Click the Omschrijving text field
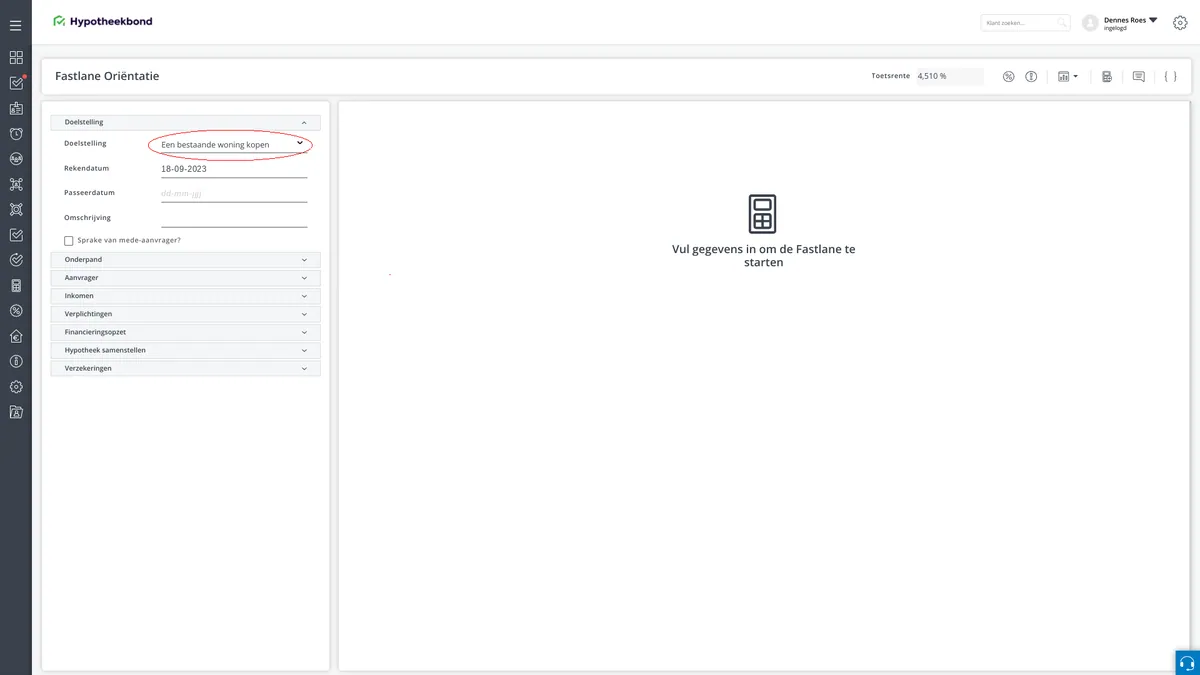Screen dimensions: 1200x675 (234, 217)
